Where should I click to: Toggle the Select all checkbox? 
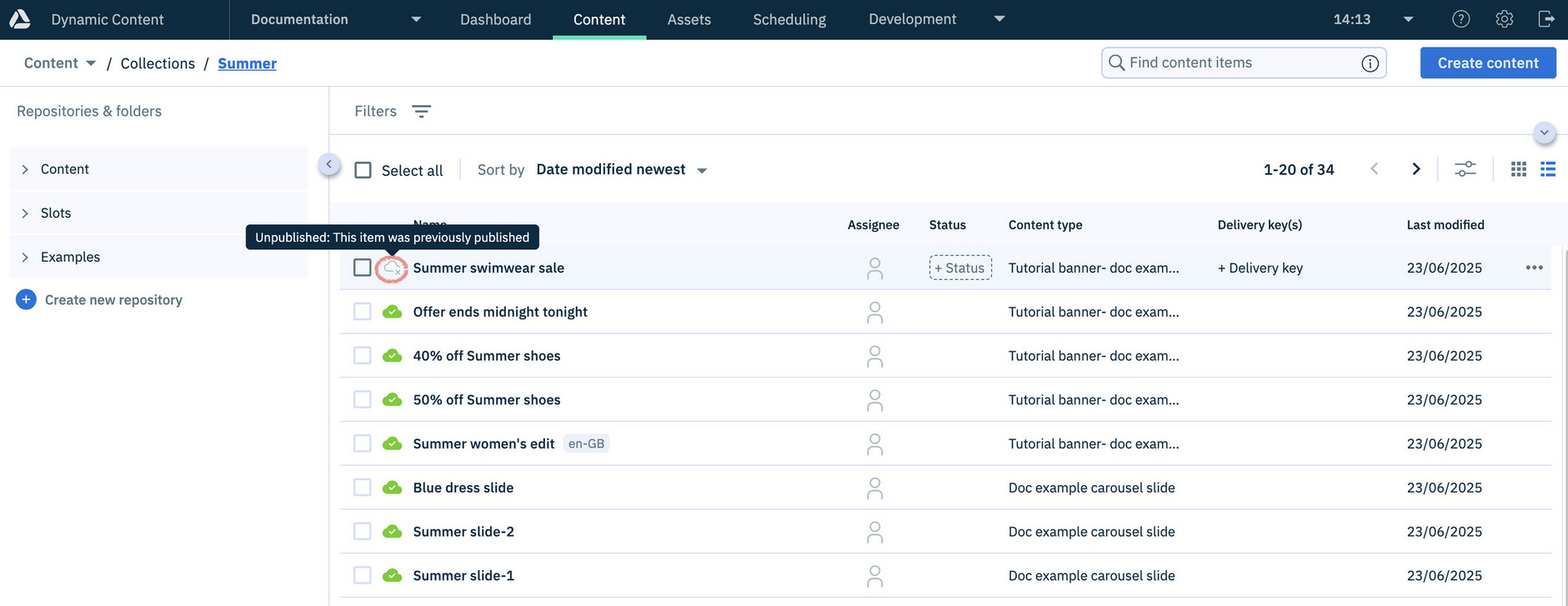pyautogui.click(x=363, y=170)
